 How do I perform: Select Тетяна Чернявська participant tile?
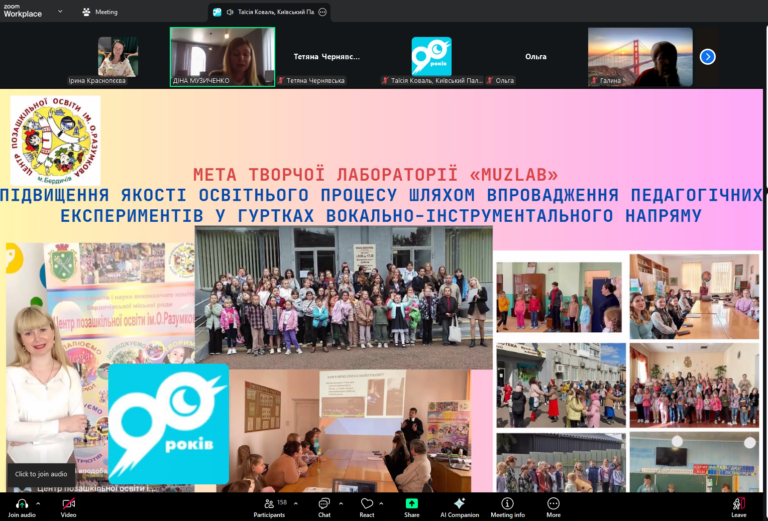[x=326, y=57]
